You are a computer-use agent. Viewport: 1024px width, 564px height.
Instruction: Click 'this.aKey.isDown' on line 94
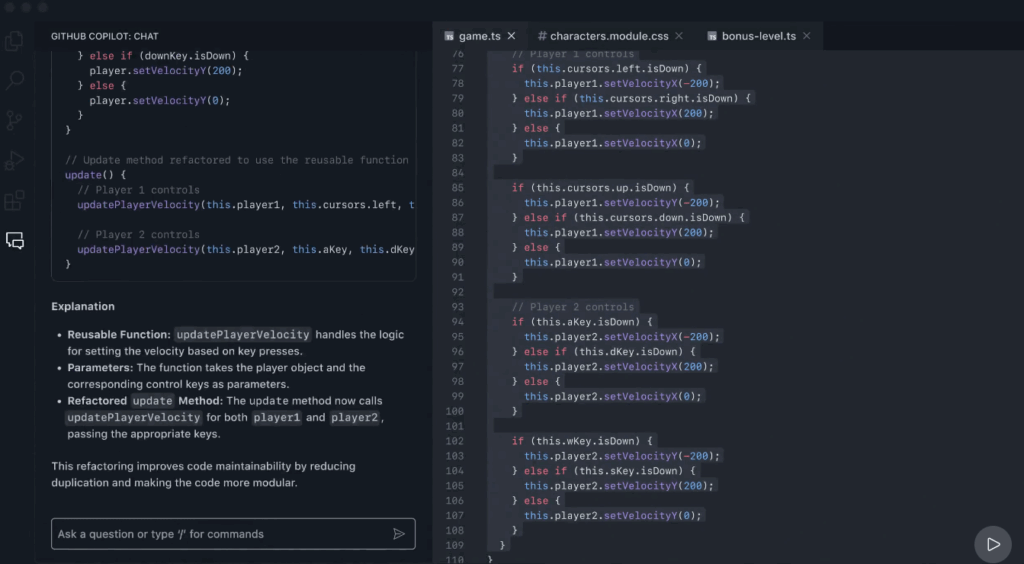(584, 322)
